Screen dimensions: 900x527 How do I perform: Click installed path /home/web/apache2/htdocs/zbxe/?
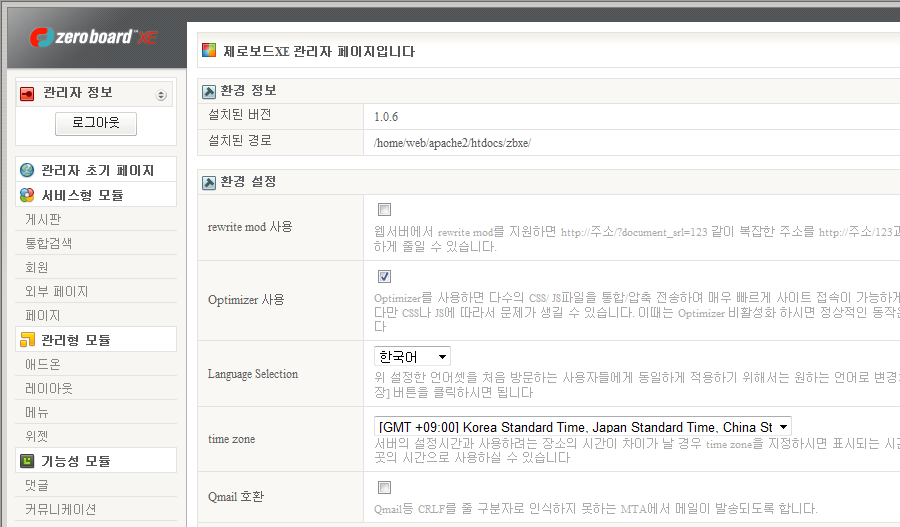coord(452,143)
